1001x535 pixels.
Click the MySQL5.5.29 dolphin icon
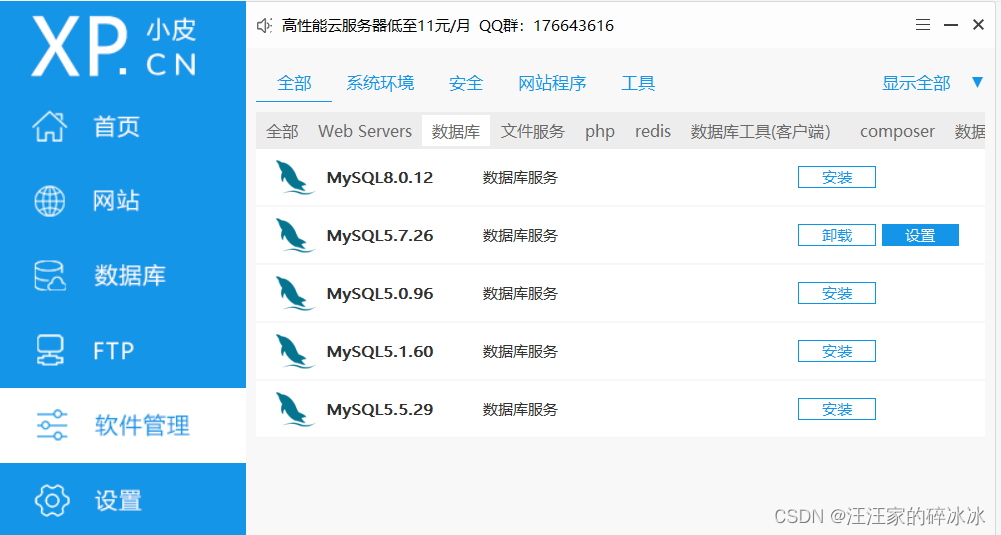(294, 410)
